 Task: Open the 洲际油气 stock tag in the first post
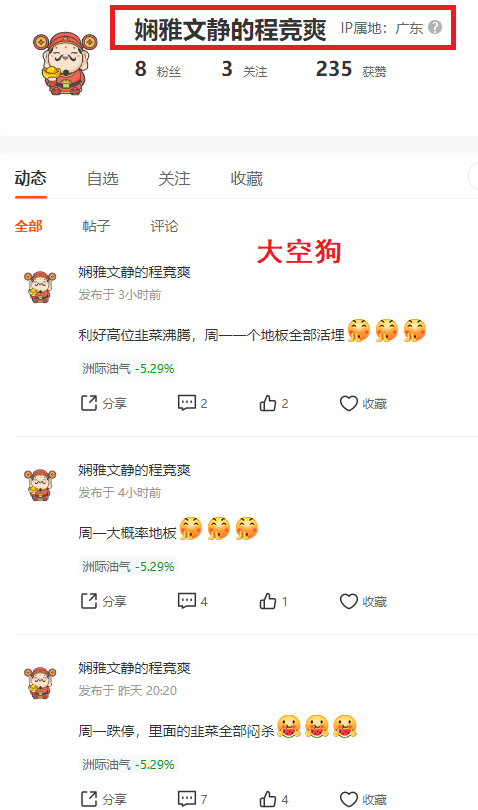click(x=128, y=368)
